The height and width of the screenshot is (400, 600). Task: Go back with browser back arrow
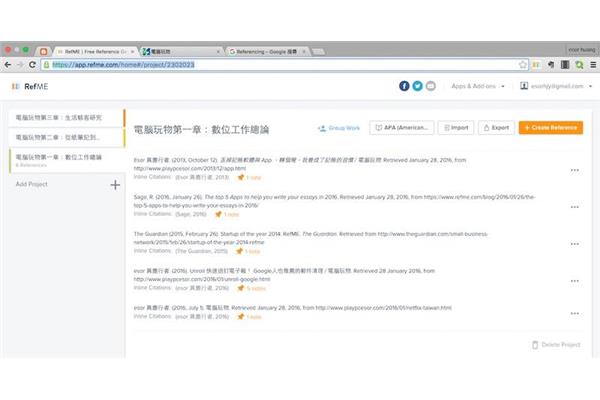coord(8,65)
